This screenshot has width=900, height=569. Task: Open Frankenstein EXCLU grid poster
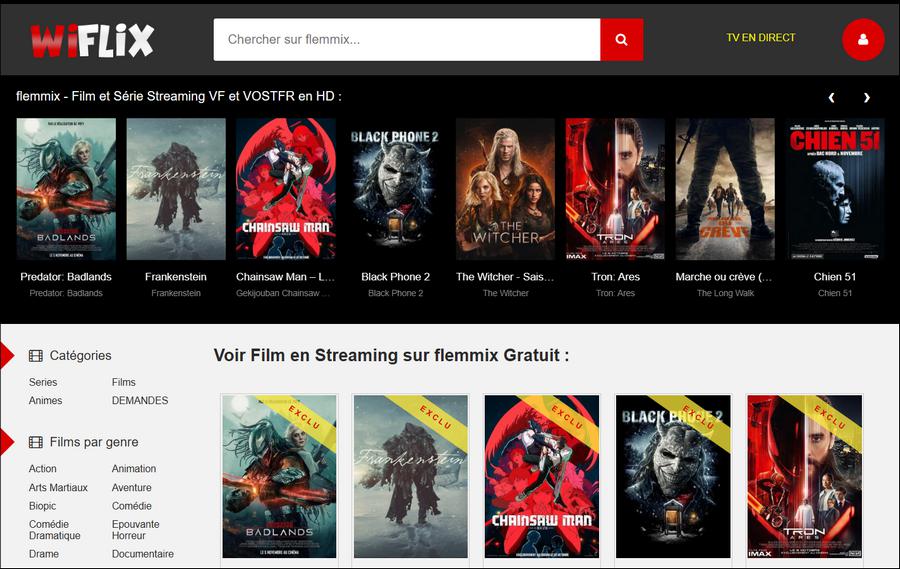click(x=410, y=477)
